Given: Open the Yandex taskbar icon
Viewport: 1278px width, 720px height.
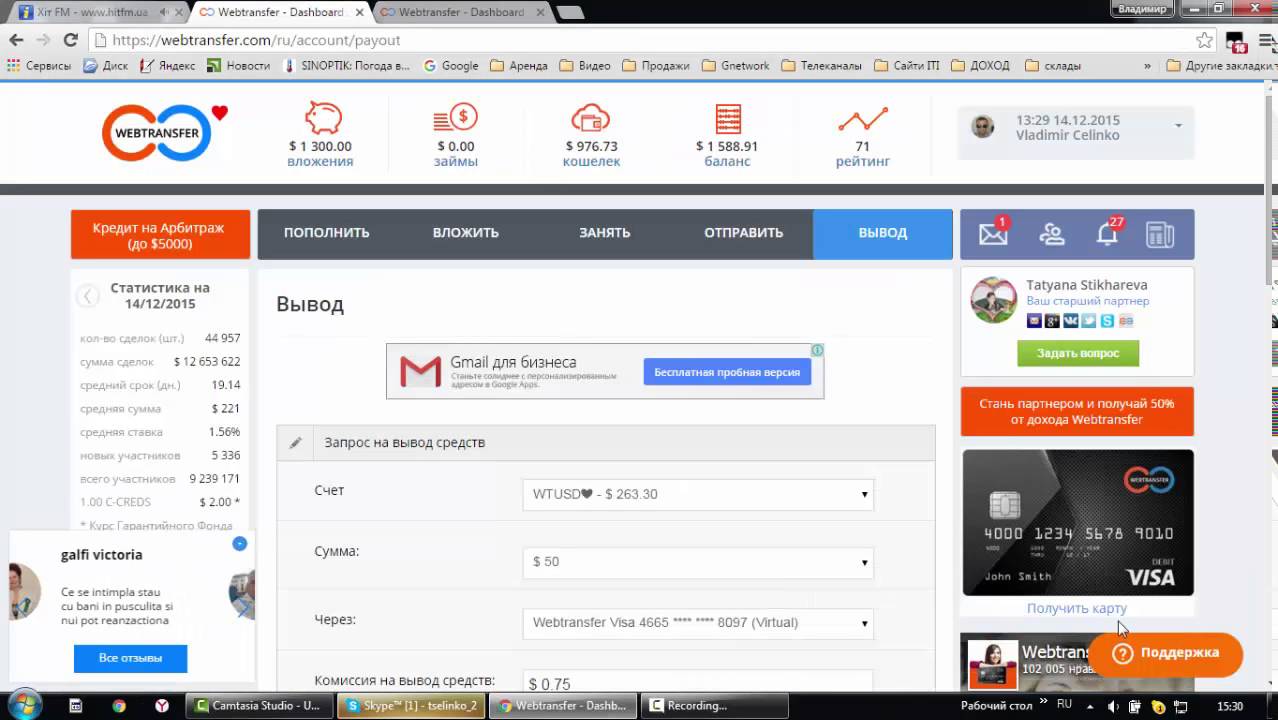Looking at the screenshot, I should pyautogui.click(x=161, y=705).
